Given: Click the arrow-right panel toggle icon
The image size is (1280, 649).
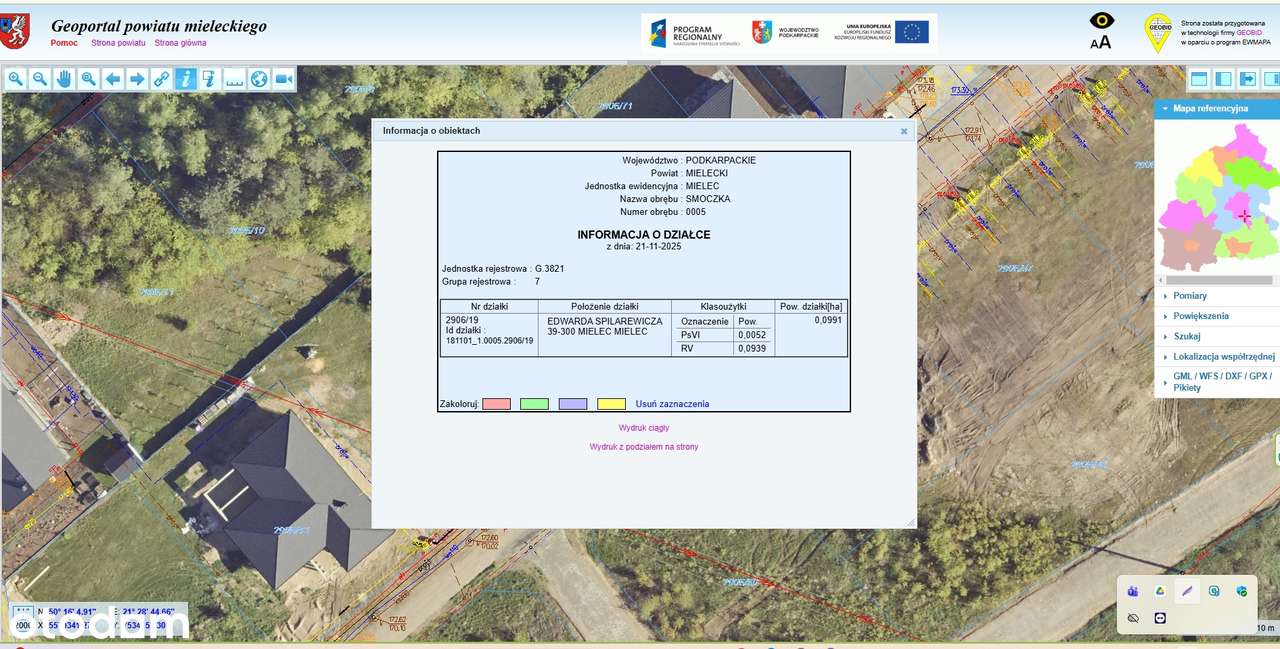Looking at the screenshot, I should click(x=1248, y=78).
